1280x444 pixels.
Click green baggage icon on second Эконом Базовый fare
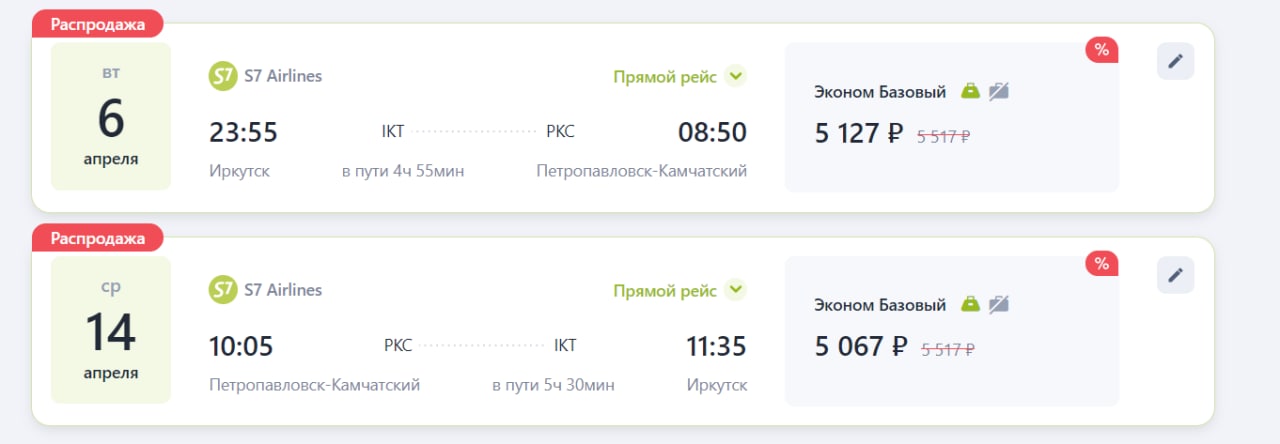970,304
